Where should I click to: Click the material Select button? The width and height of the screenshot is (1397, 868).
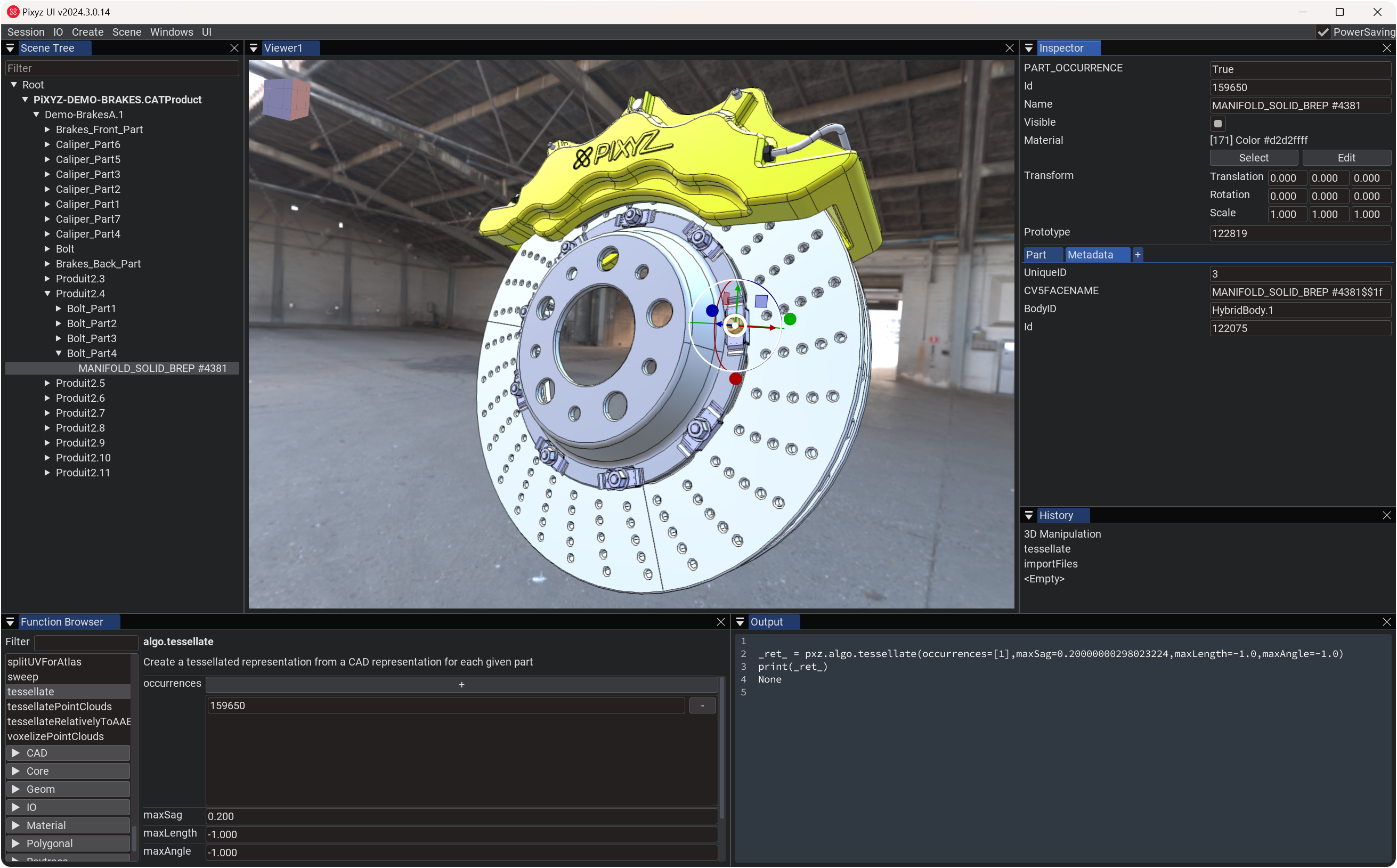(x=1253, y=158)
